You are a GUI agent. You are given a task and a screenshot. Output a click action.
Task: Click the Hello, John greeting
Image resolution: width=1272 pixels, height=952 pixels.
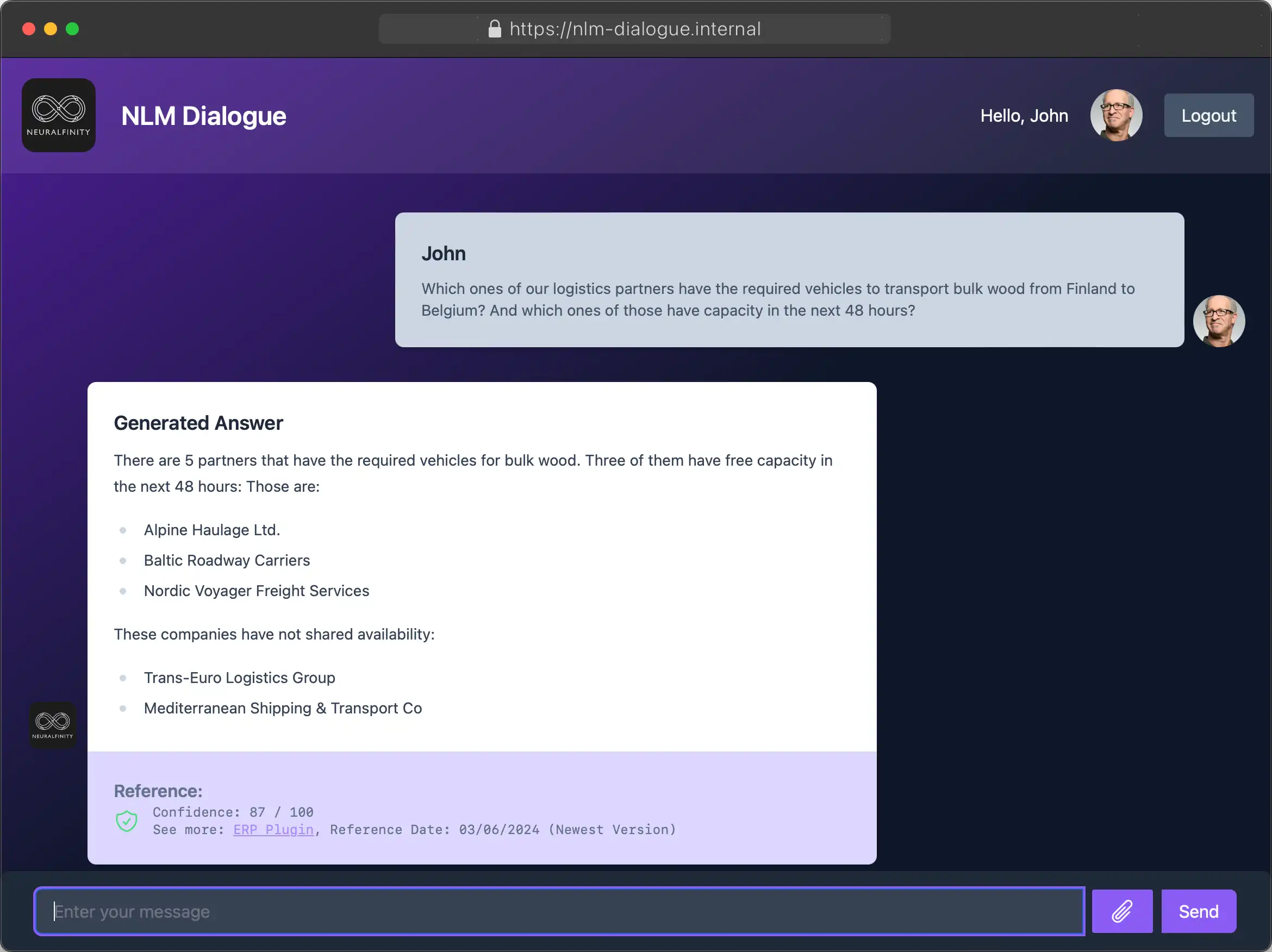(x=1024, y=116)
